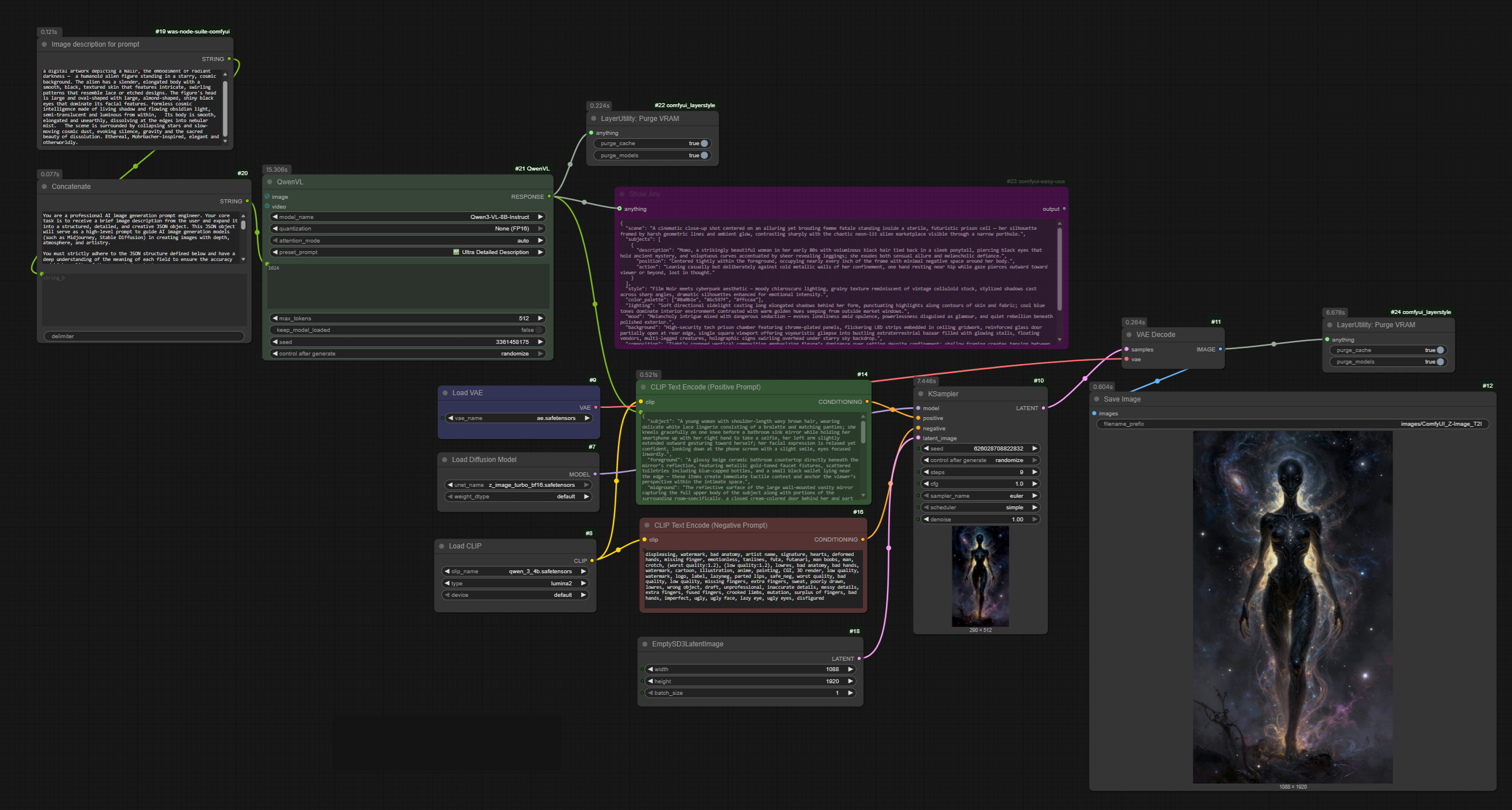Screen dimensions: 1512x810
Task: Click the left arrow to decrease cfg value
Action: coord(926,484)
